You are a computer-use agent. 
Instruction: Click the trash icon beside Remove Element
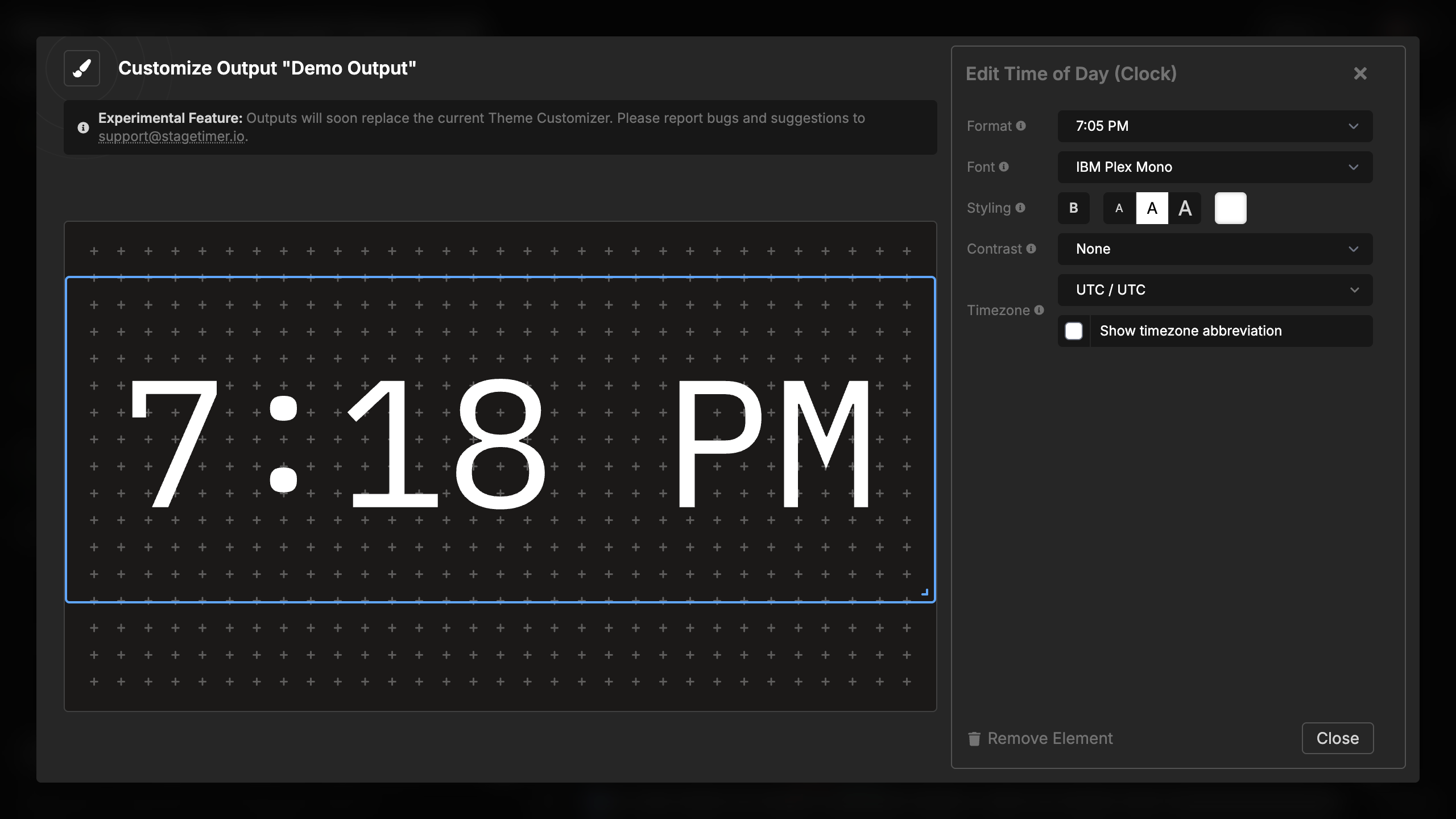tap(974, 738)
